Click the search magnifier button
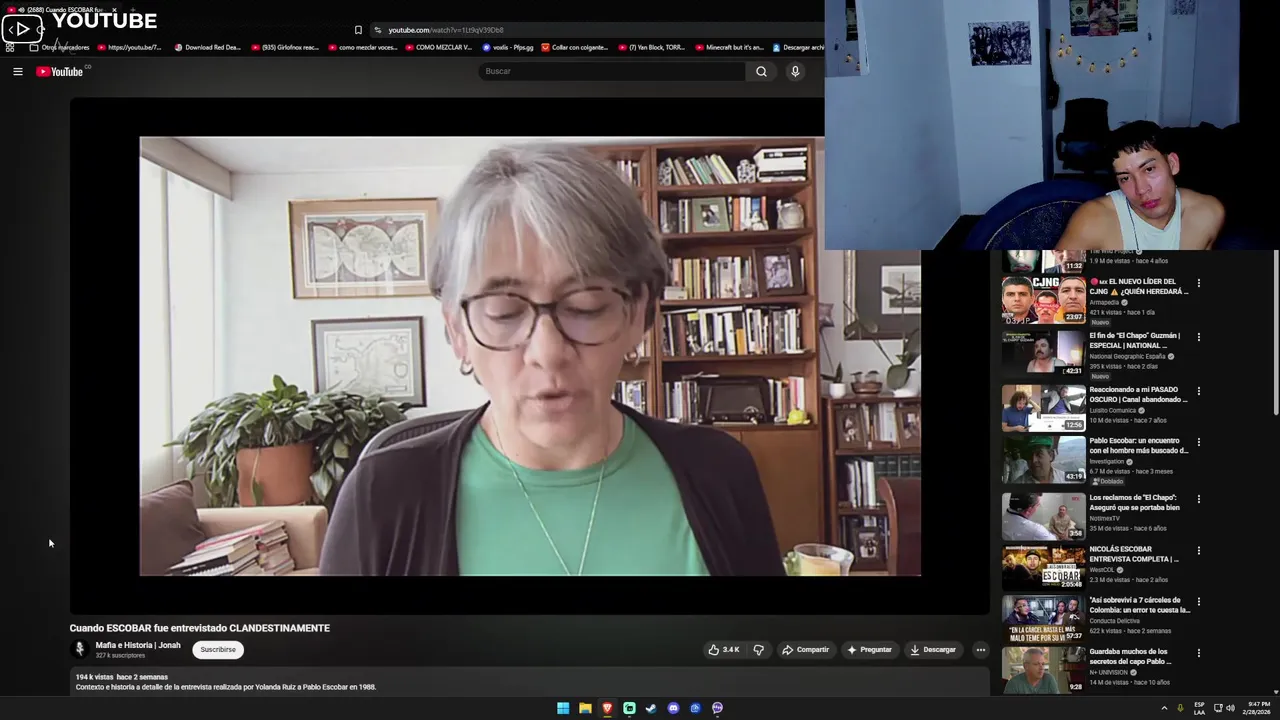The image size is (1280, 720). [x=761, y=71]
